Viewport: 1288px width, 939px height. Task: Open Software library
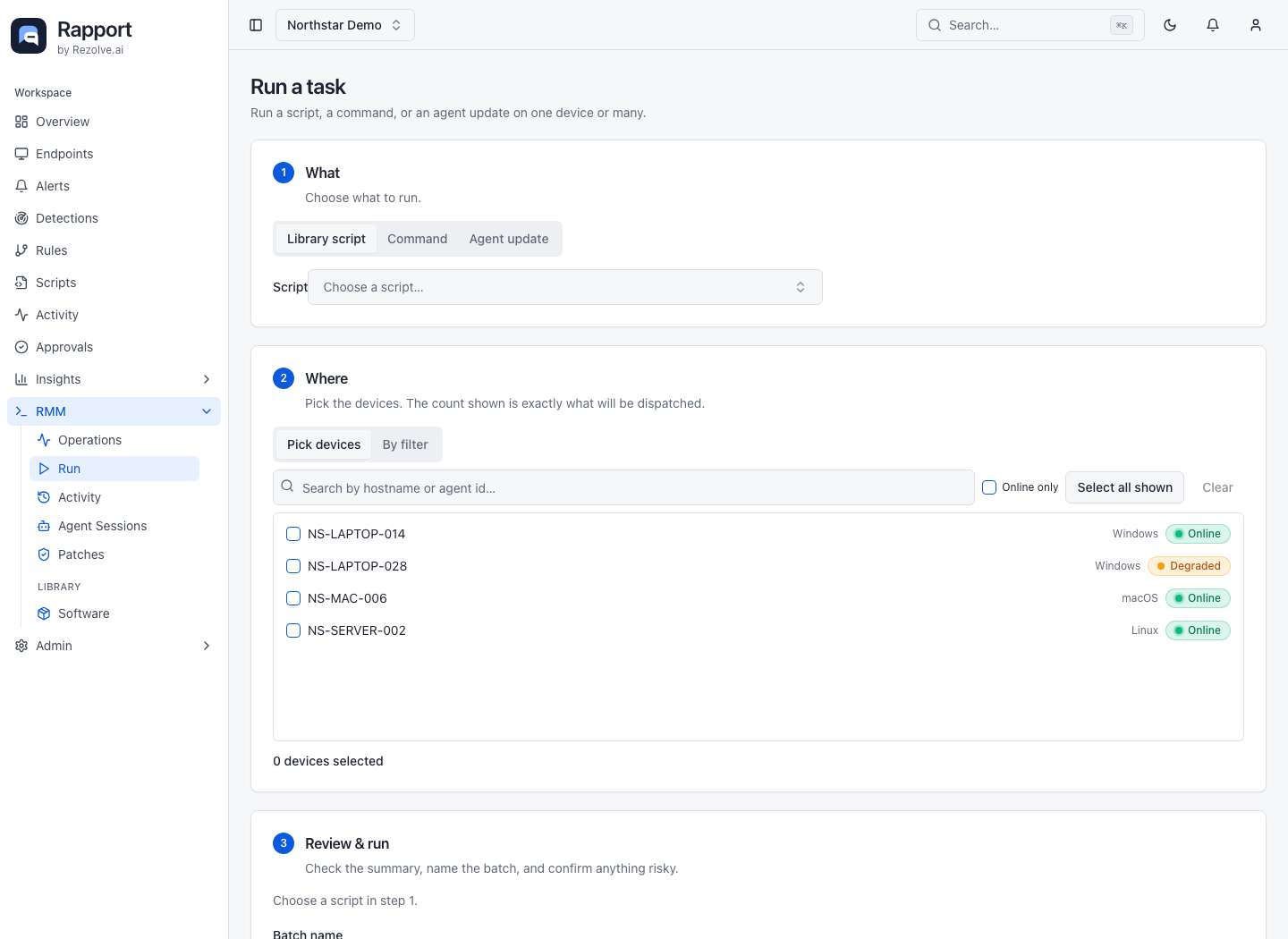coord(114,613)
